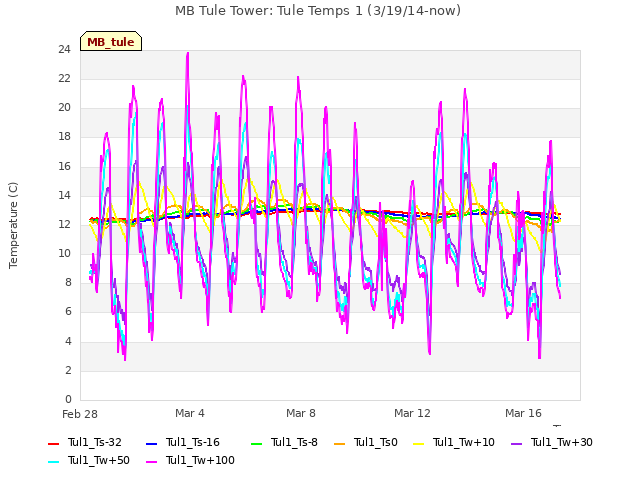Click the 16 y-axis tick label

(x=64, y=166)
